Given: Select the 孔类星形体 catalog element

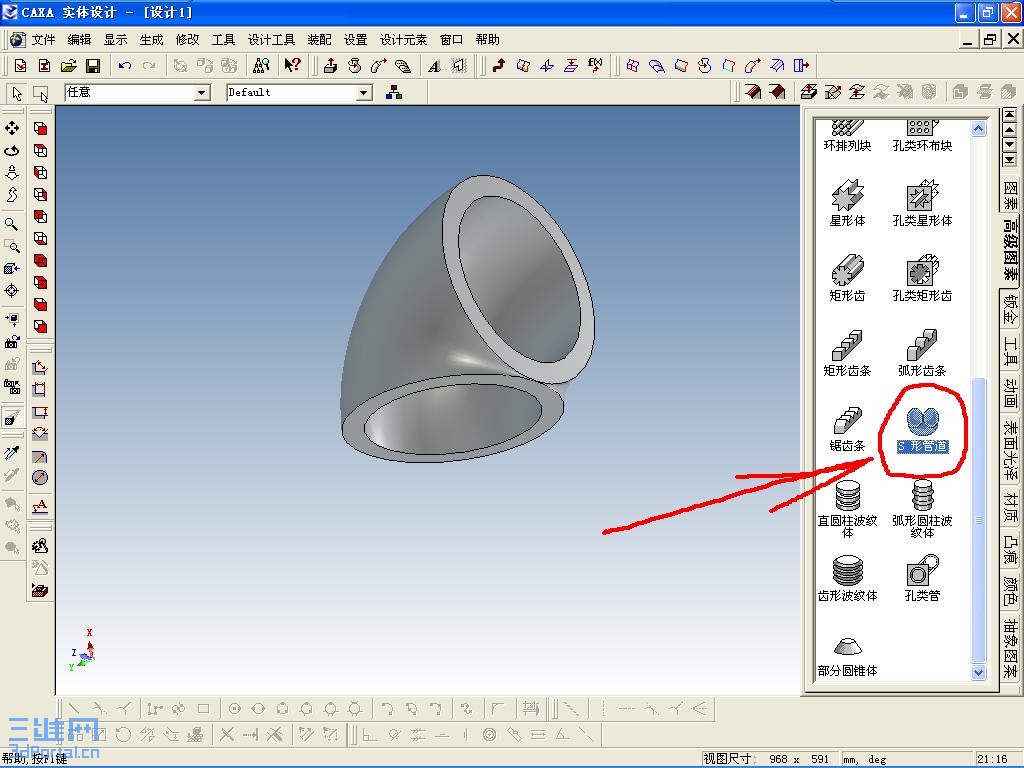Looking at the screenshot, I should pos(922,203).
